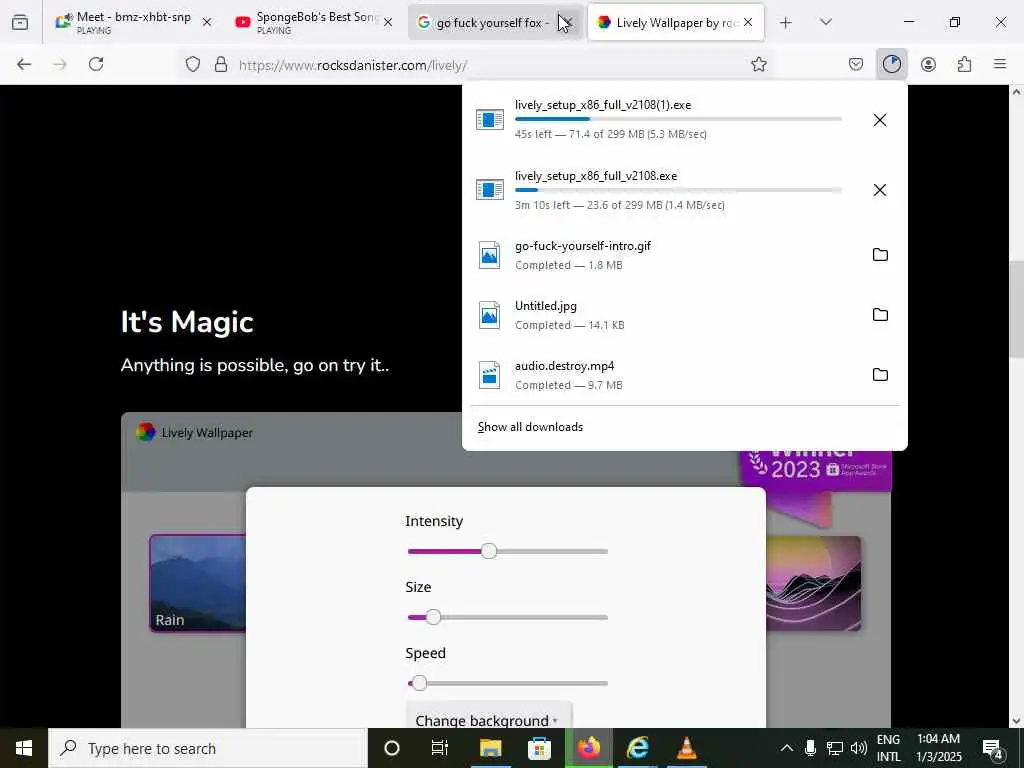Screen dimensions: 1024x768
Task: Toggle the Downloads toolbar button
Action: pos(891,64)
